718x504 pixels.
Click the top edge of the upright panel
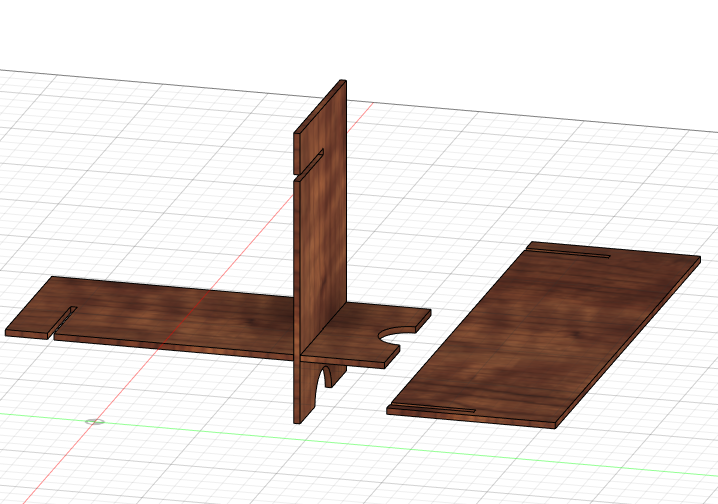click(320, 105)
